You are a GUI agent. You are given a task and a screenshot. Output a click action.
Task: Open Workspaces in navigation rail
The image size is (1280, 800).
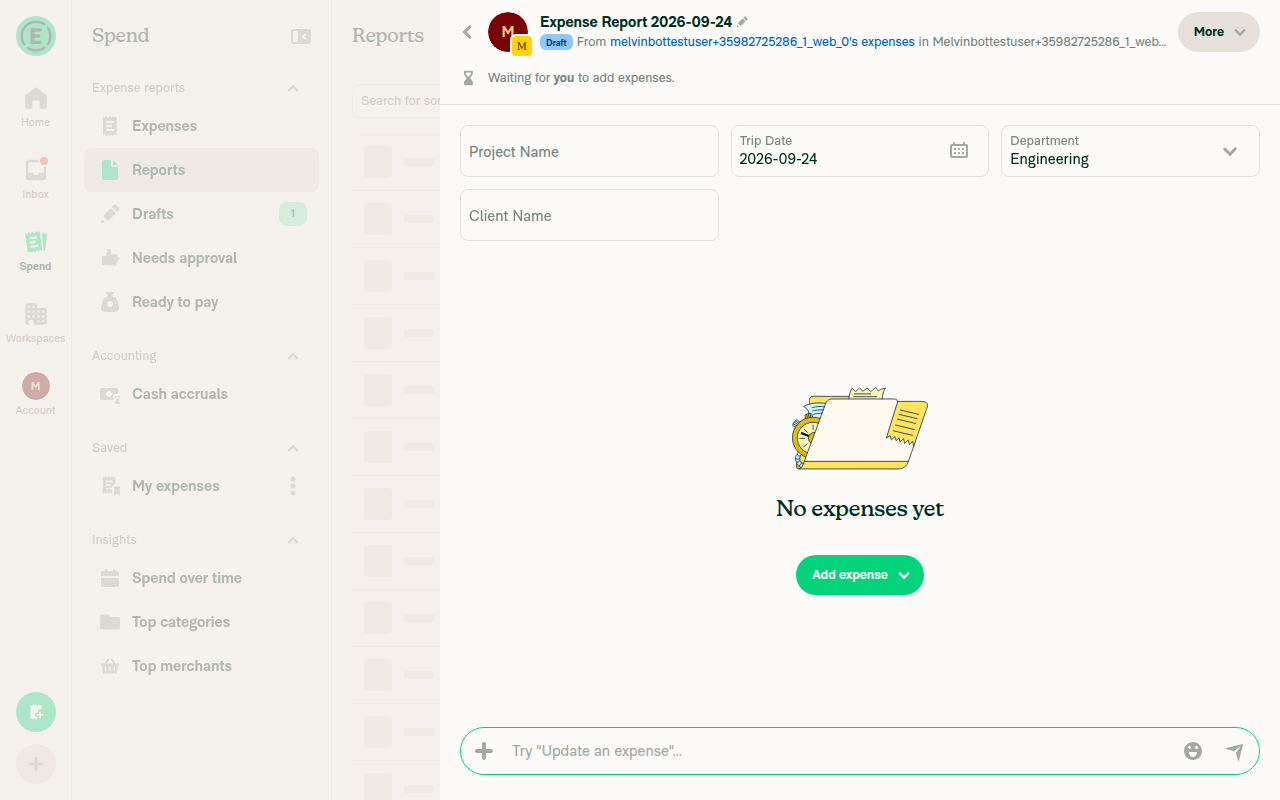35,322
